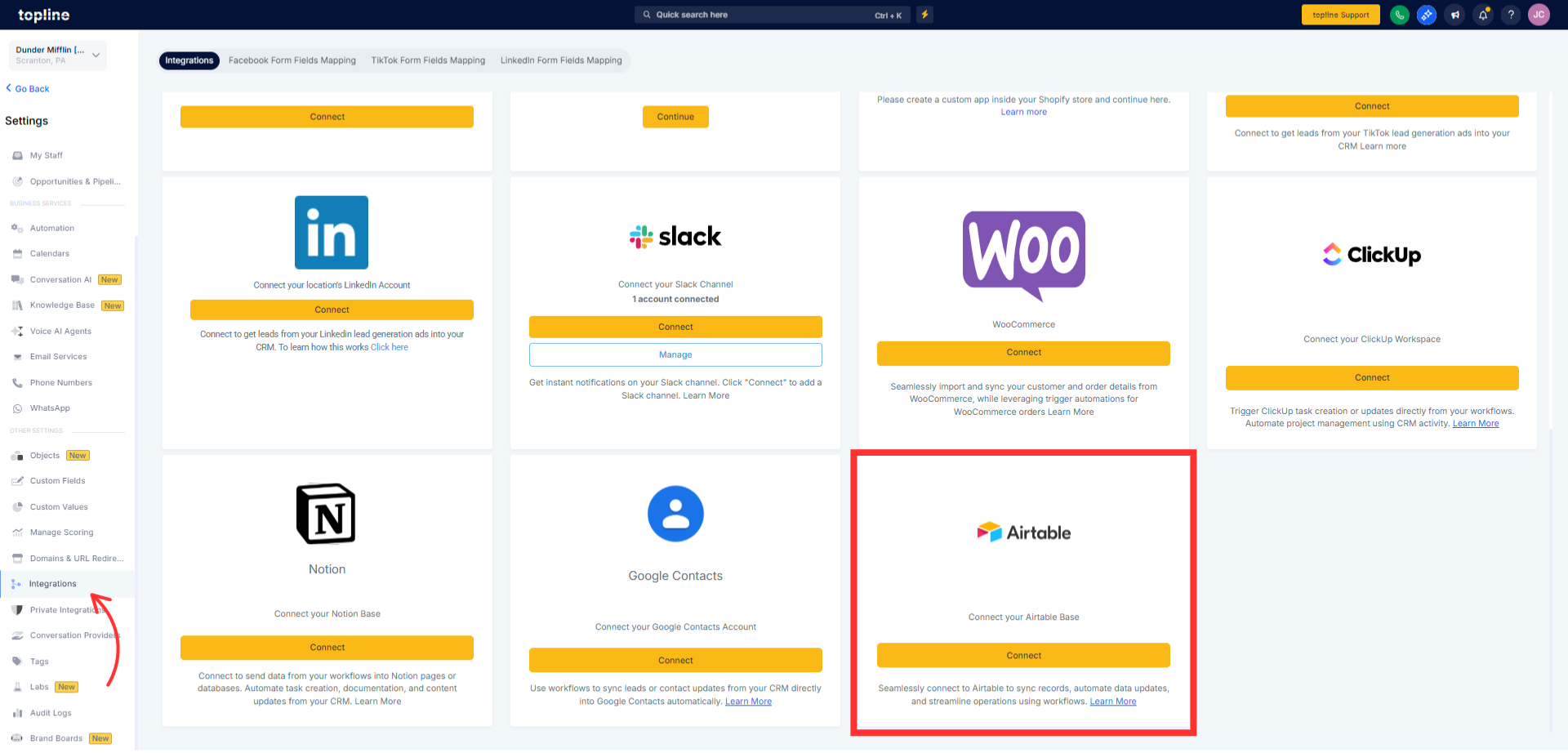The image size is (1568, 753).
Task: Connect the Notion Base
Action: click(x=327, y=648)
